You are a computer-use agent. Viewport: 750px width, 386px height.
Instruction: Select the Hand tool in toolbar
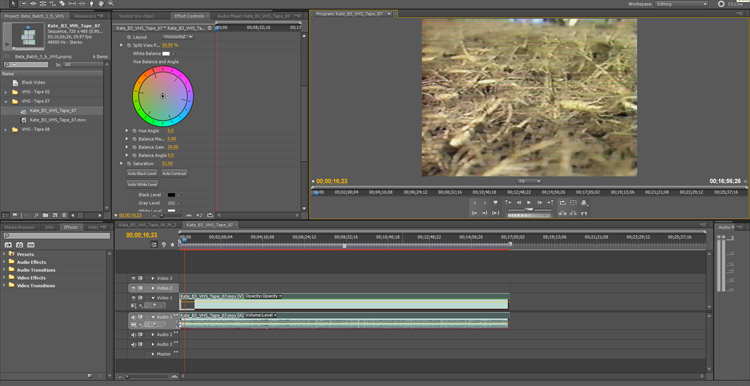101,3
